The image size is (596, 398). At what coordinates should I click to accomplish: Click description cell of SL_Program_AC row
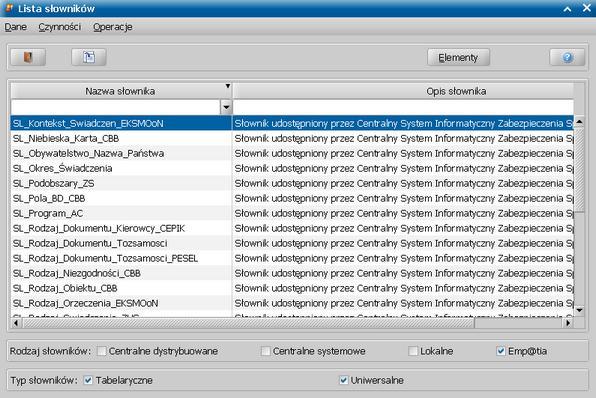[x=403, y=213]
